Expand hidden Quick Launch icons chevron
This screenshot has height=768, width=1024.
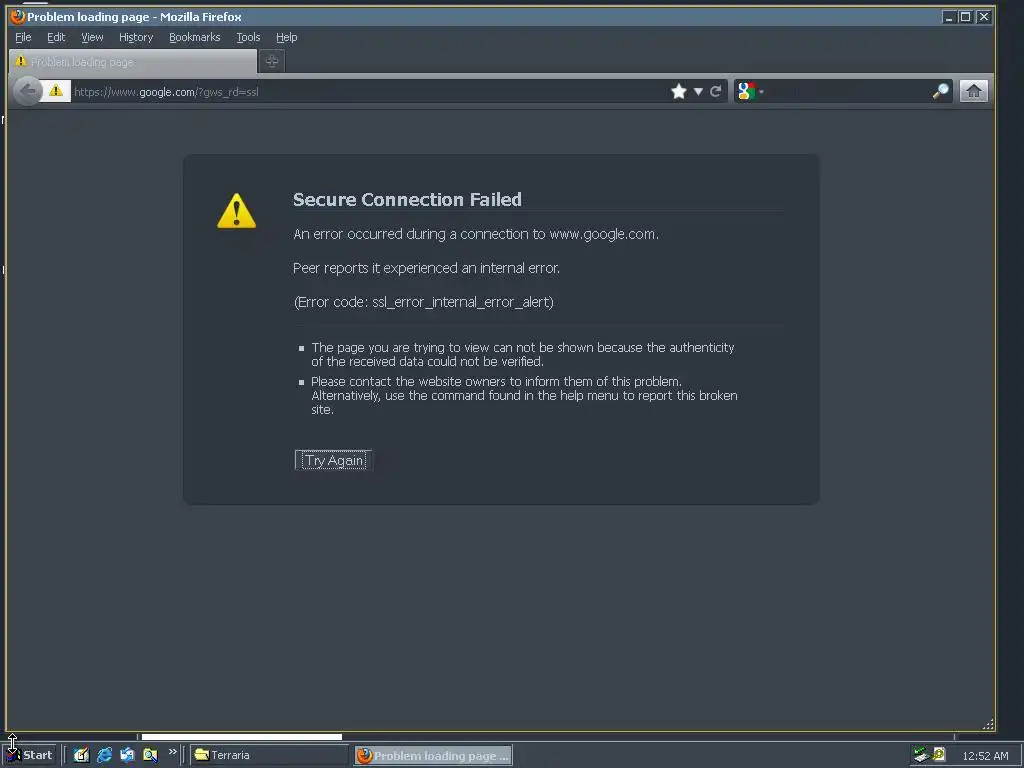point(172,752)
